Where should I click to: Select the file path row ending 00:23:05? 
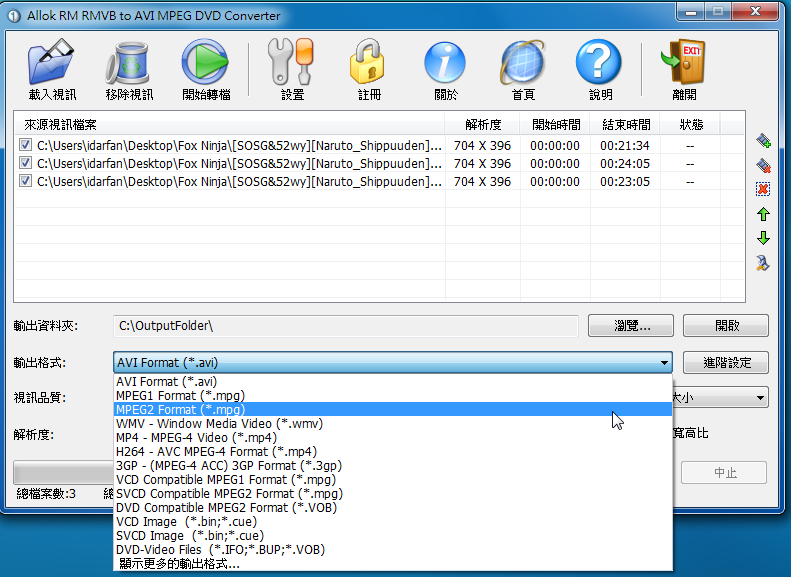(x=239, y=181)
